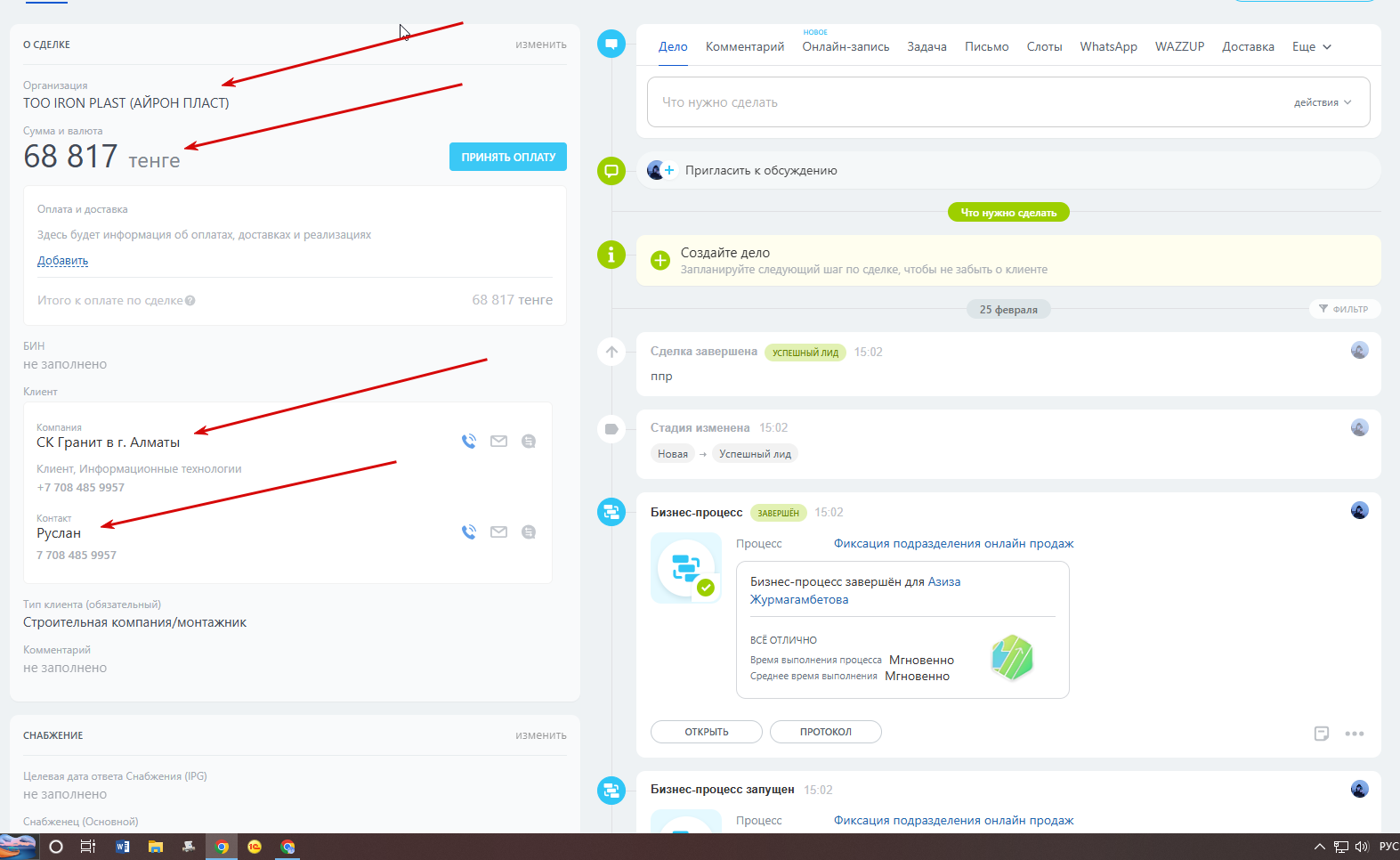Click the business-process icon beside ЗАВЕРШЁН entry
The width and height of the screenshot is (1400, 860).
(x=611, y=512)
